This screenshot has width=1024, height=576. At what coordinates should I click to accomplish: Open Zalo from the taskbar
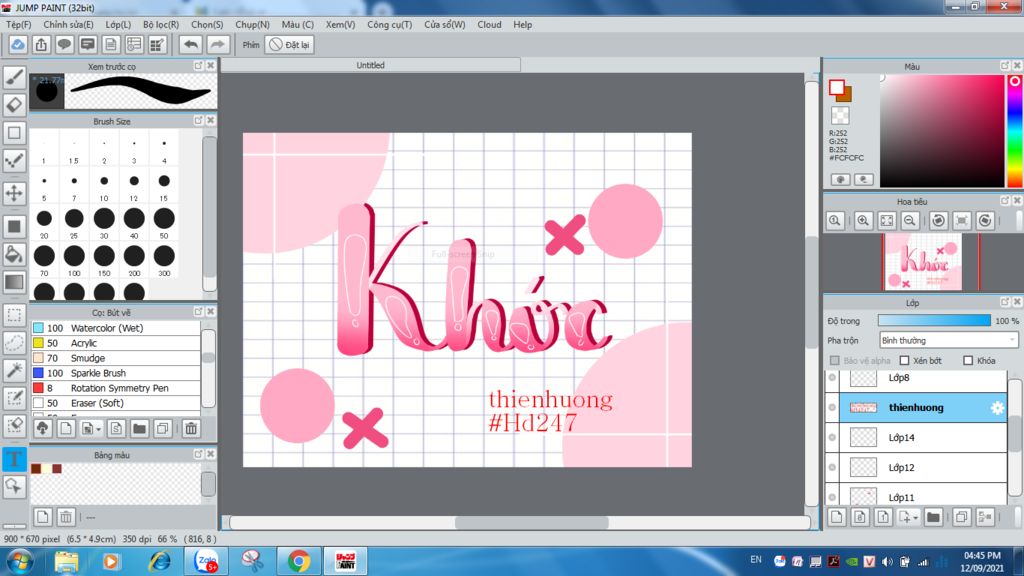pyautogui.click(x=206, y=561)
